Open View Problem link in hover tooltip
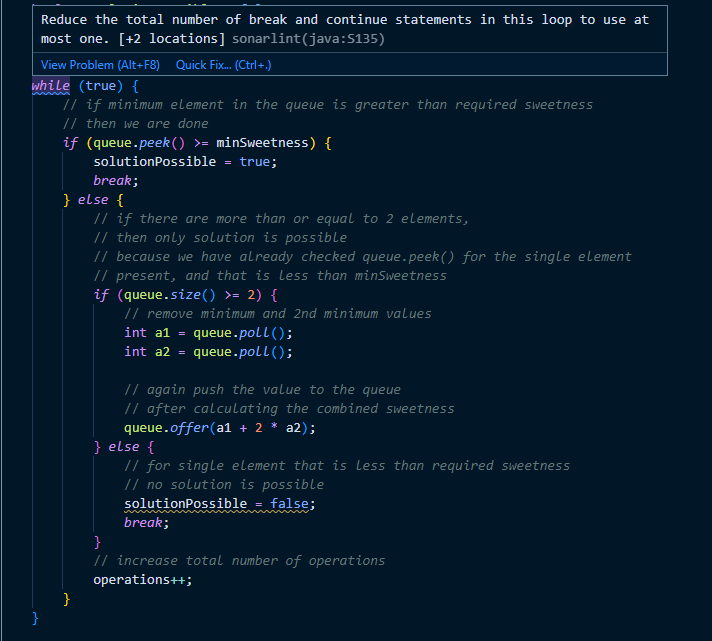The image size is (712, 641). (100, 65)
